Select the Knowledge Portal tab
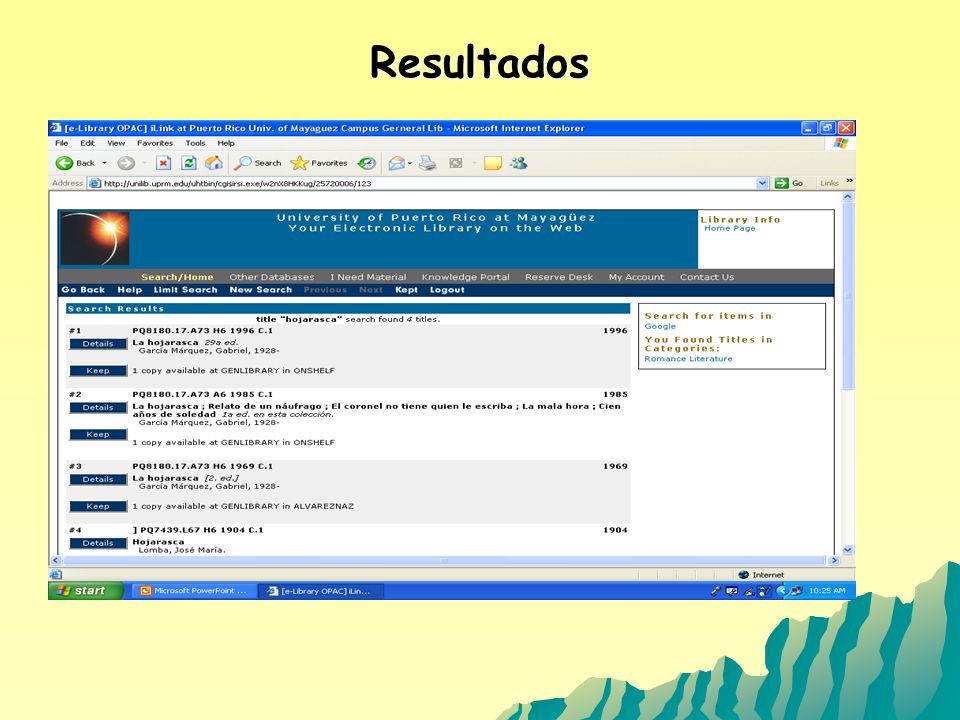Viewport: 960px width, 720px height. pos(465,277)
